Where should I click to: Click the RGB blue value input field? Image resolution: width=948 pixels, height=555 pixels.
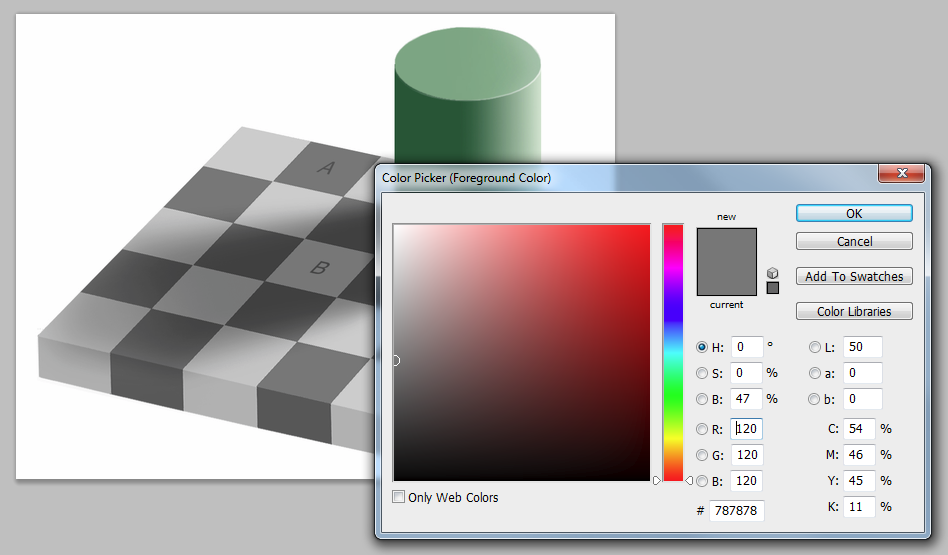point(747,481)
